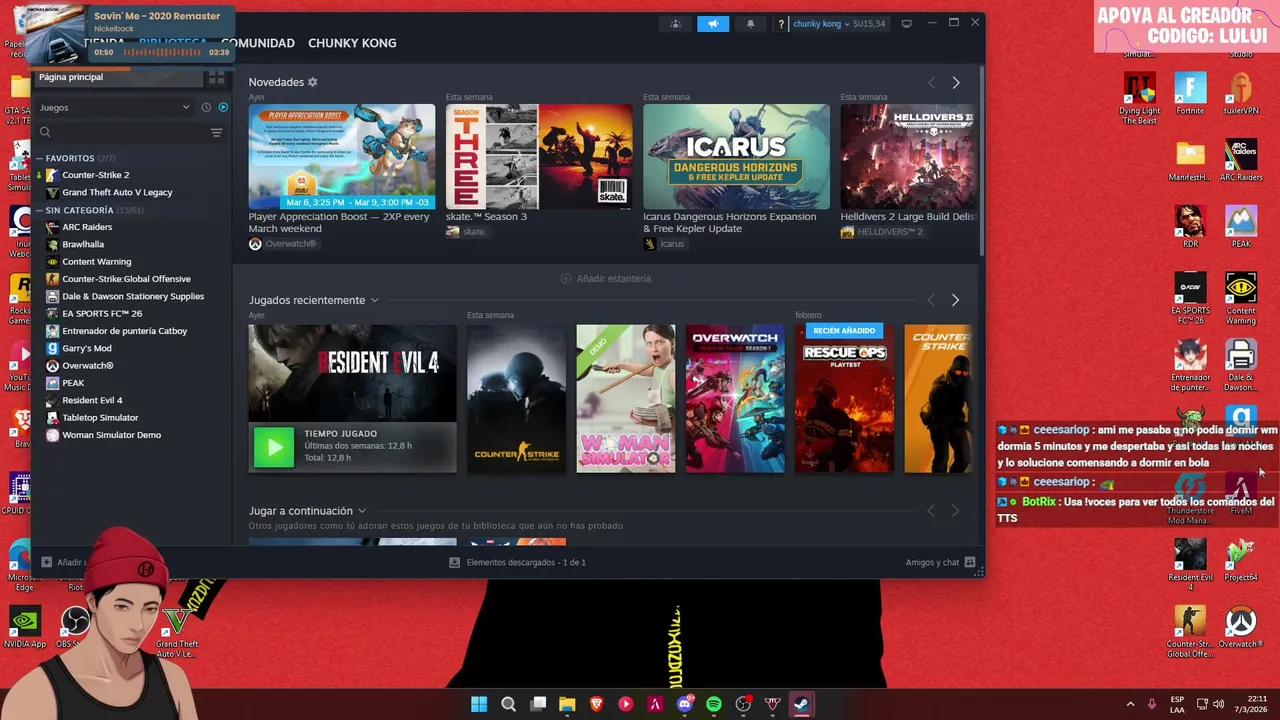Image resolution: width=1280 pixels, height=720 pixels.
Task: Open Icarus Dangerous Horizons news thumbnail
Action: (736, 156)
